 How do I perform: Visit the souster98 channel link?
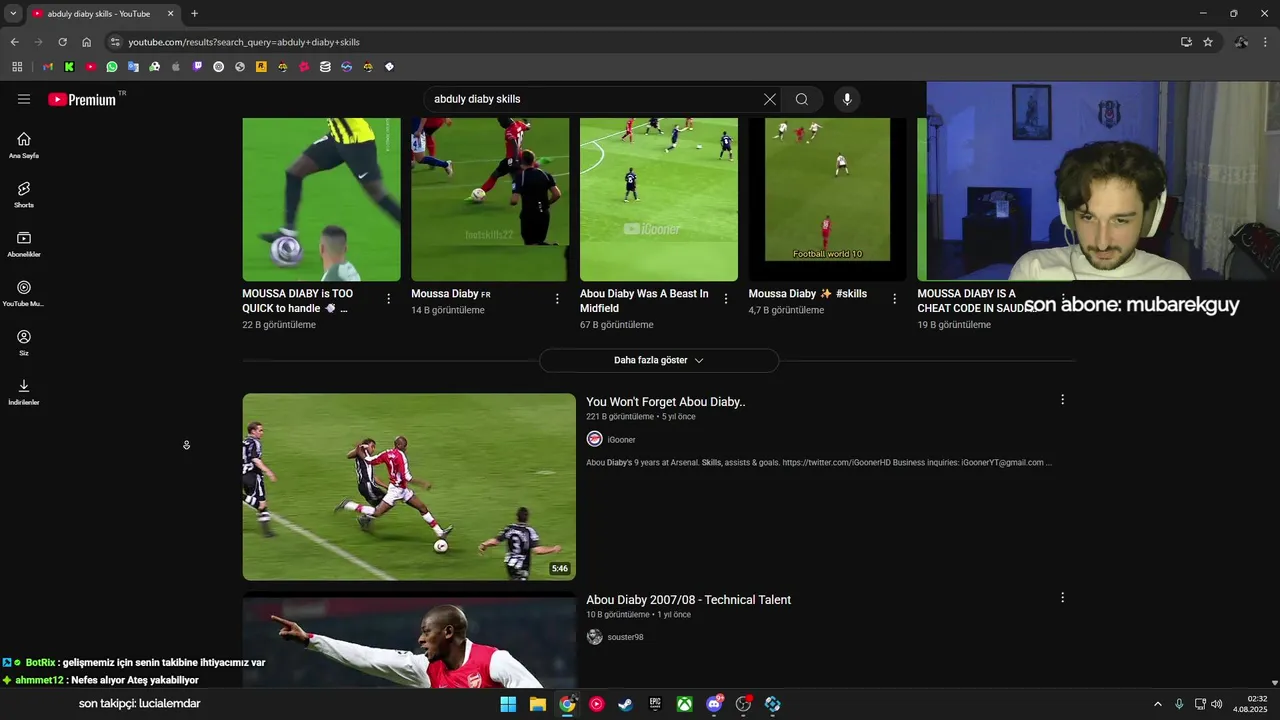(625, 637)
